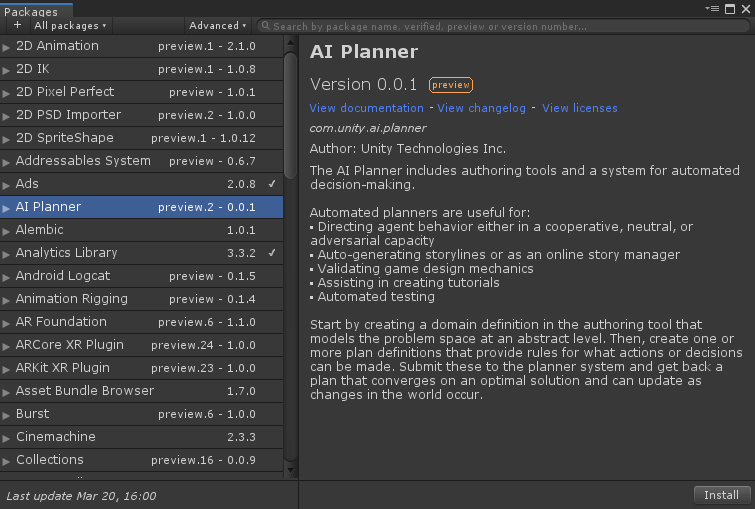Expand the AR Foundation arrow
Screen dimensions: 755x509
click(x=6, y=323)
